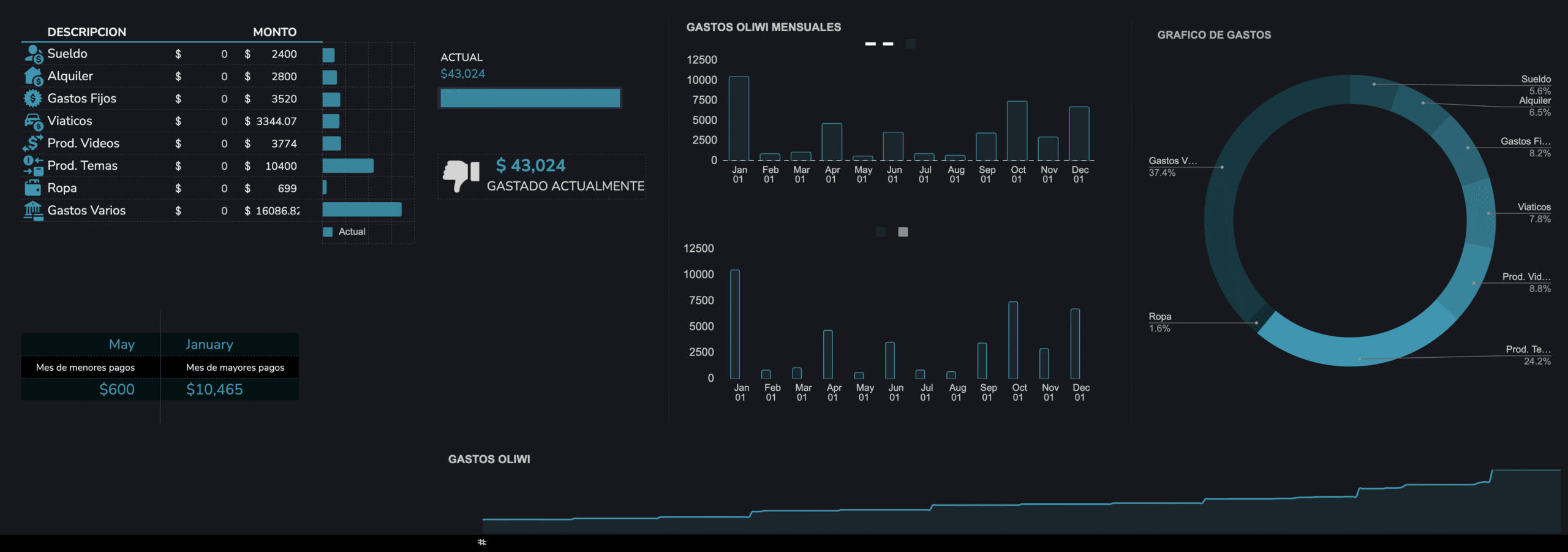
Task: Click the Gastos Fijos gear-dollar icon
Action: pos(33,98)
